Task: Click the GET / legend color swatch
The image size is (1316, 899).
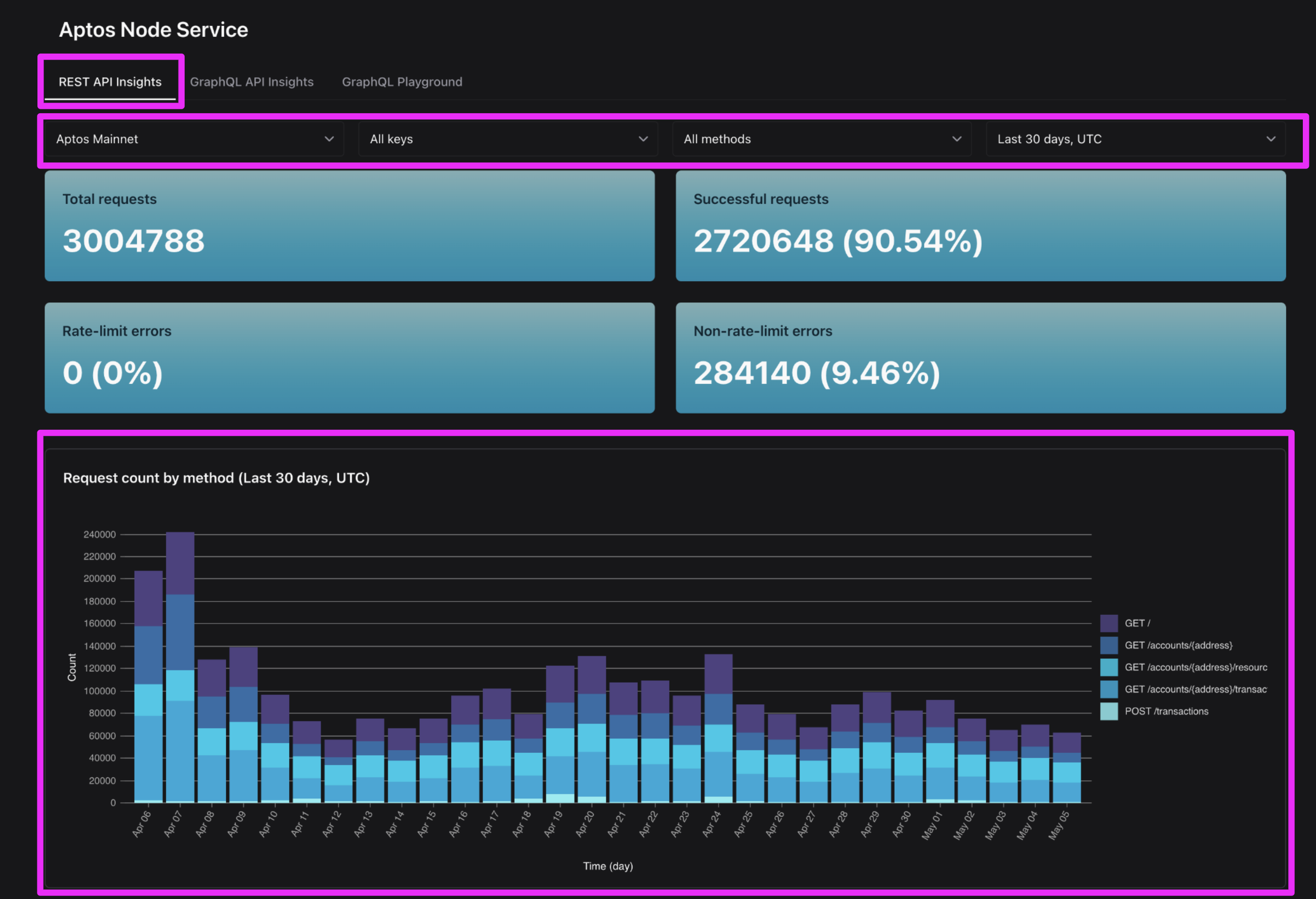Action: click(x=1109, y=623)
